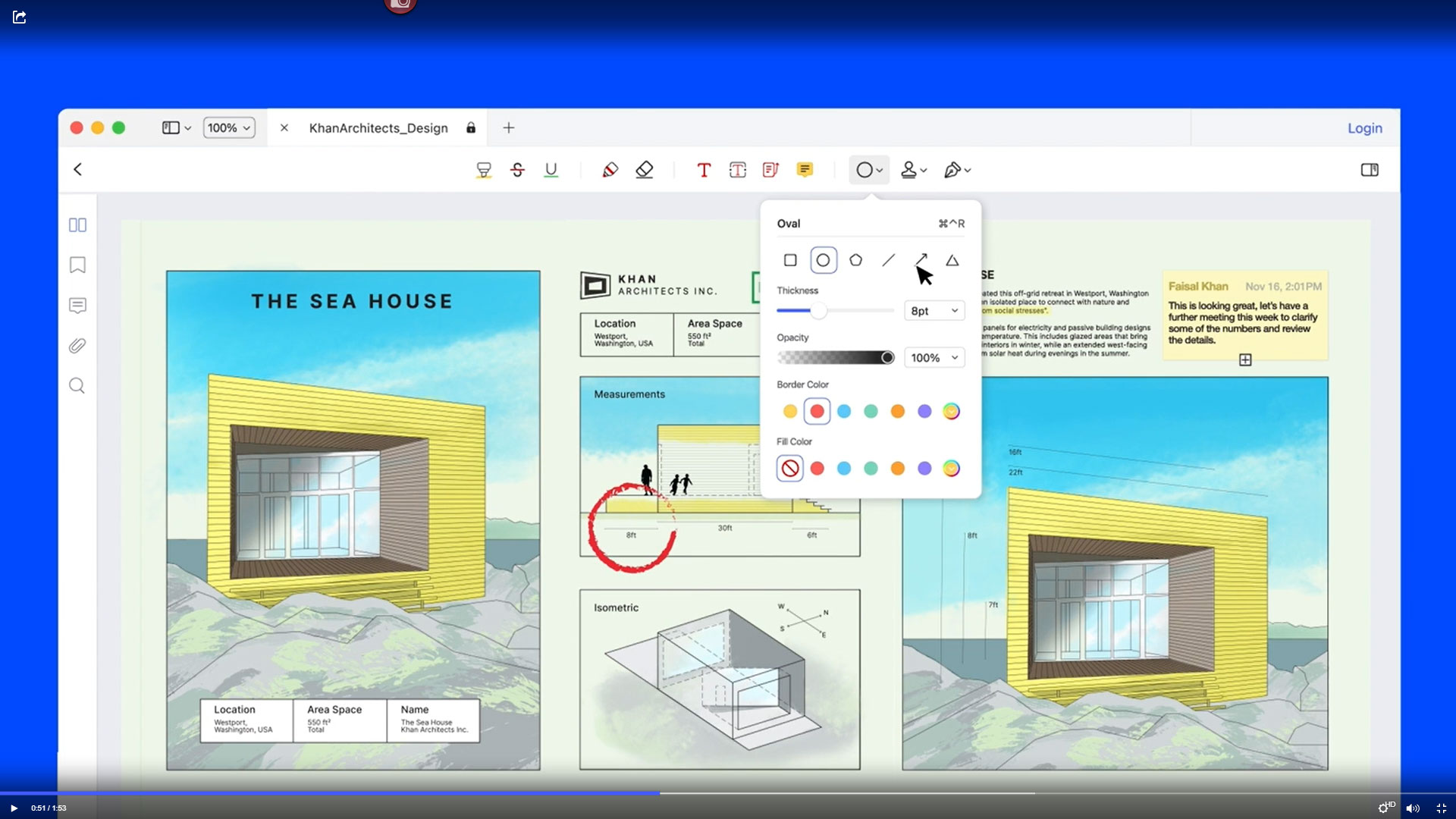Pick the orange border color

pyautogui.click(x=898, y=411)
